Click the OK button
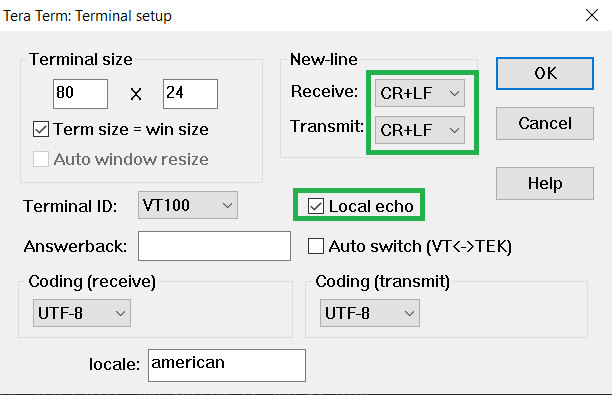This screenshot has height=395, width=612. 545,73
